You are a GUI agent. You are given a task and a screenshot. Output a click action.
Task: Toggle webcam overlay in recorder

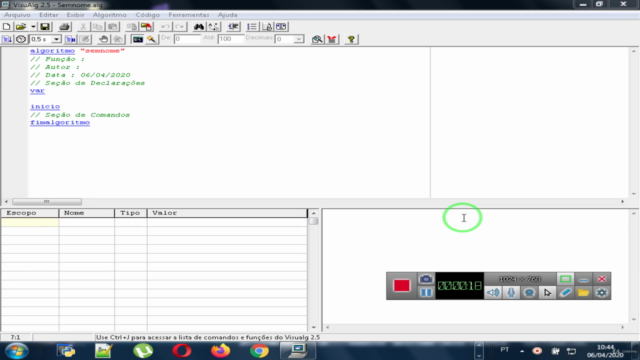click(x=529, y=293)
